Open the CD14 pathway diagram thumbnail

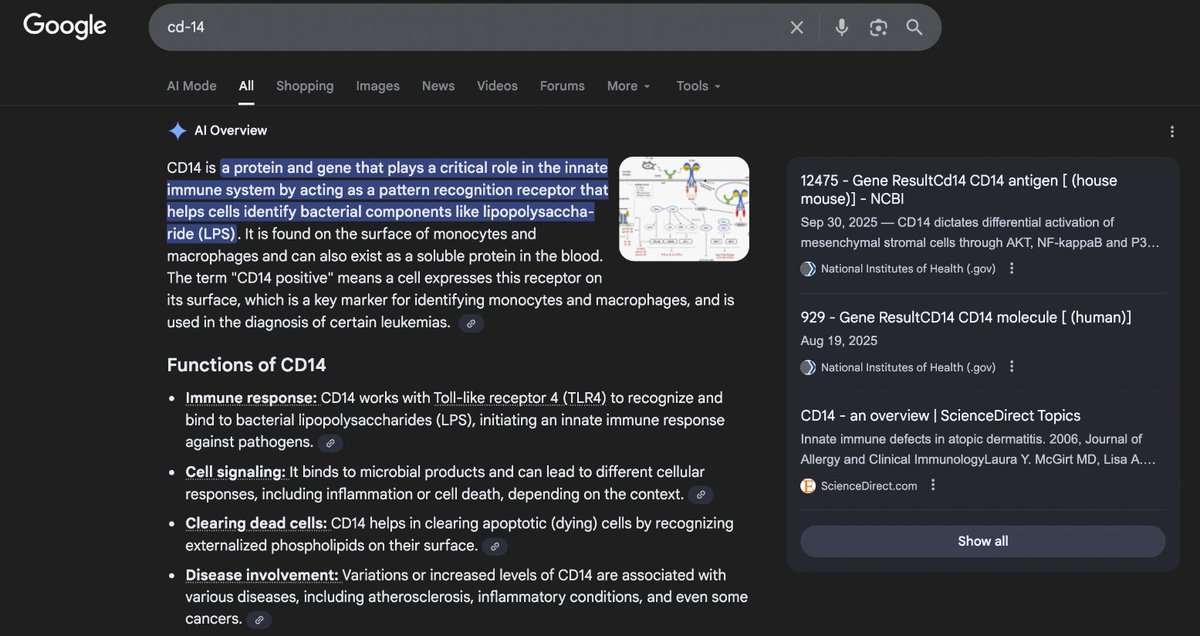(x=684, y=209)
